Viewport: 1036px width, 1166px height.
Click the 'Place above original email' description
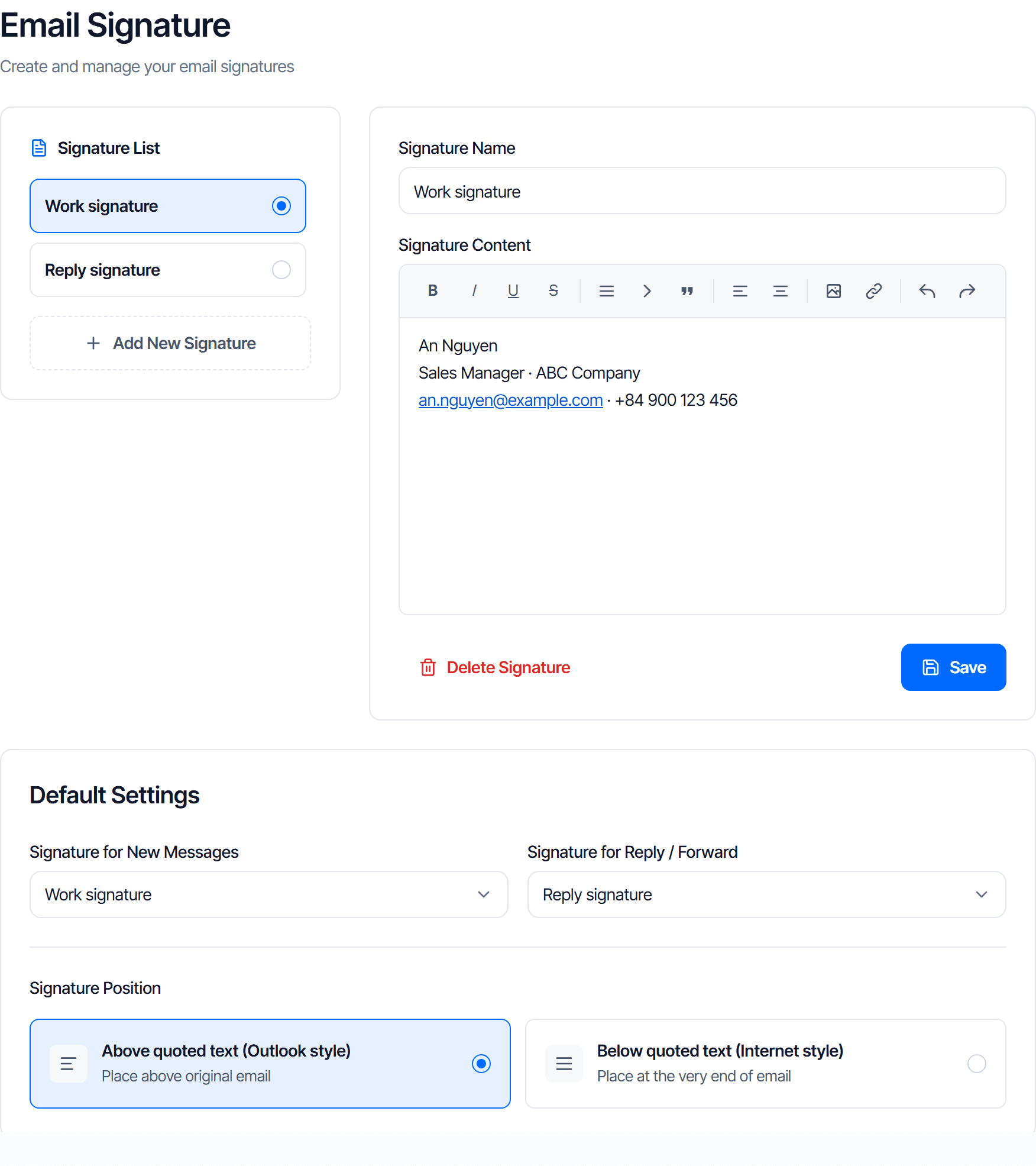[x=186, y=1076]
